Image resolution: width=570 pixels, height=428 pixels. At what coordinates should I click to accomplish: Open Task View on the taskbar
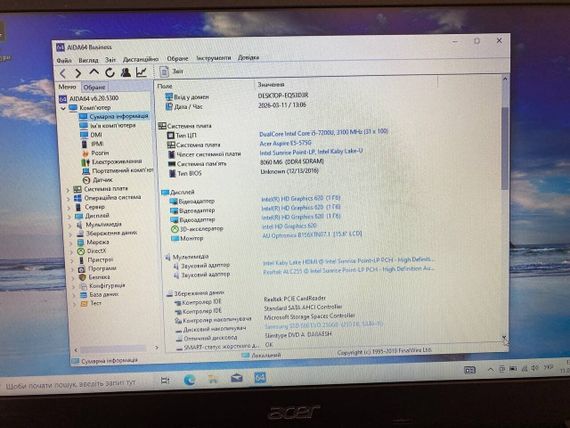point(165,380)
